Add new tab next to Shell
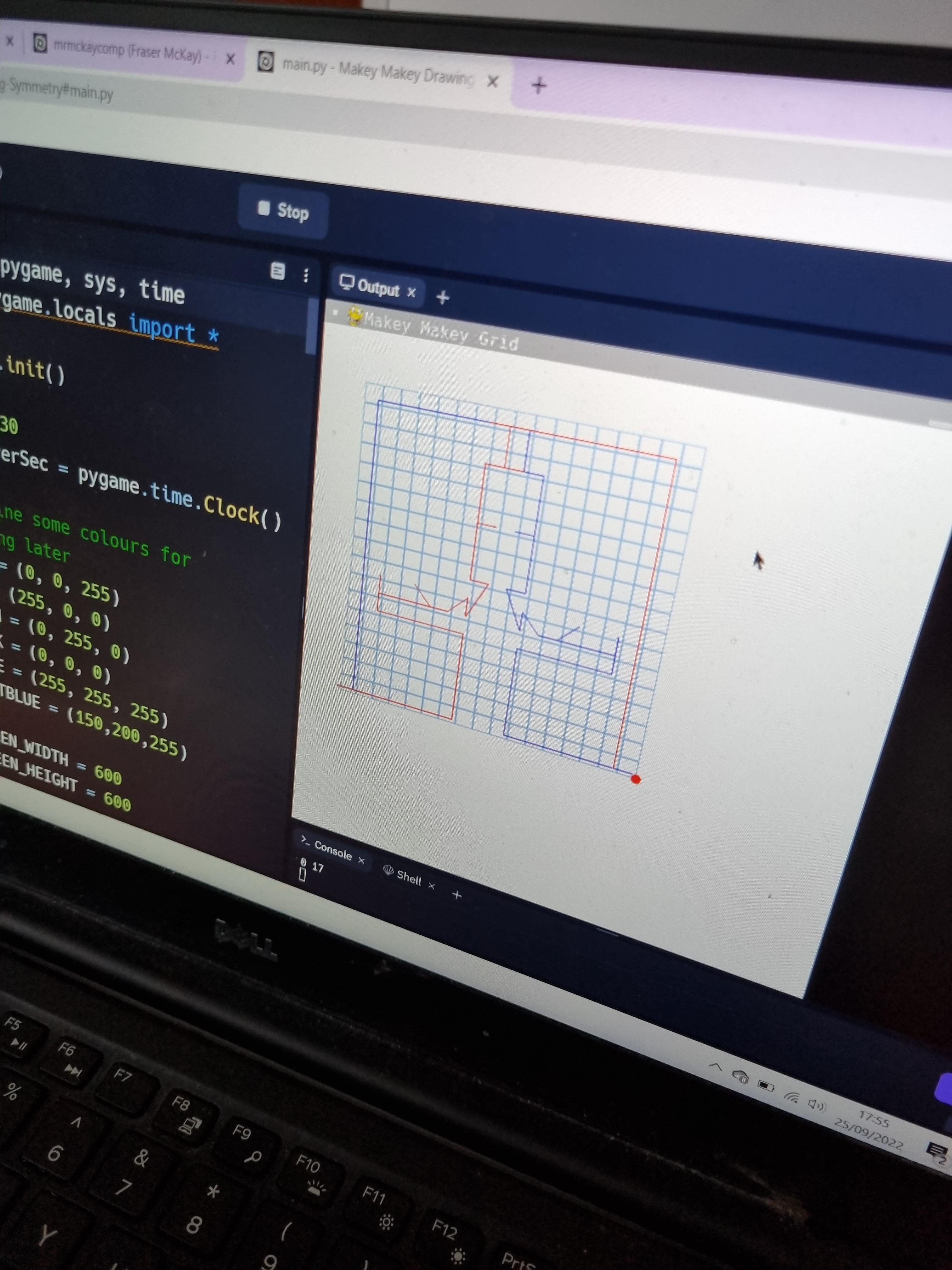Viewport: 952px width, 1270px height. 457,895
